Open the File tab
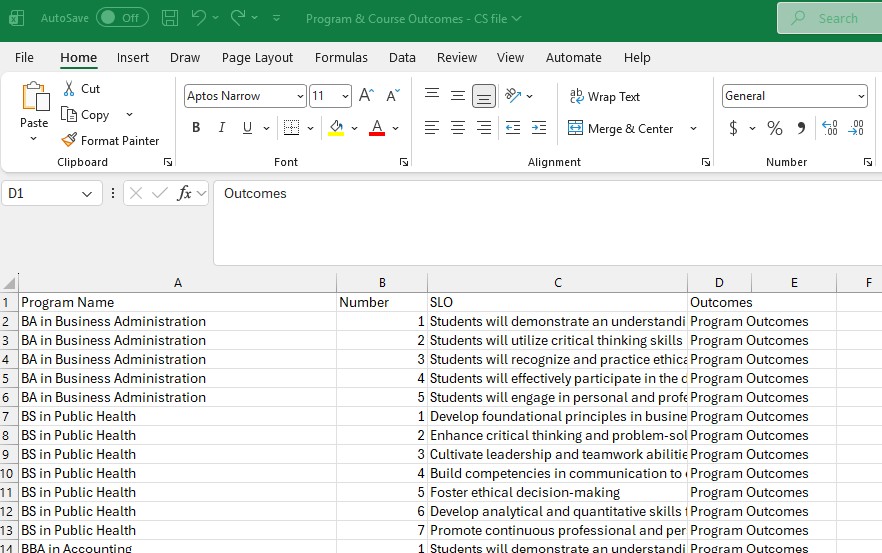The height and width of the screenshot is (553, 882). tap(24, 57)
